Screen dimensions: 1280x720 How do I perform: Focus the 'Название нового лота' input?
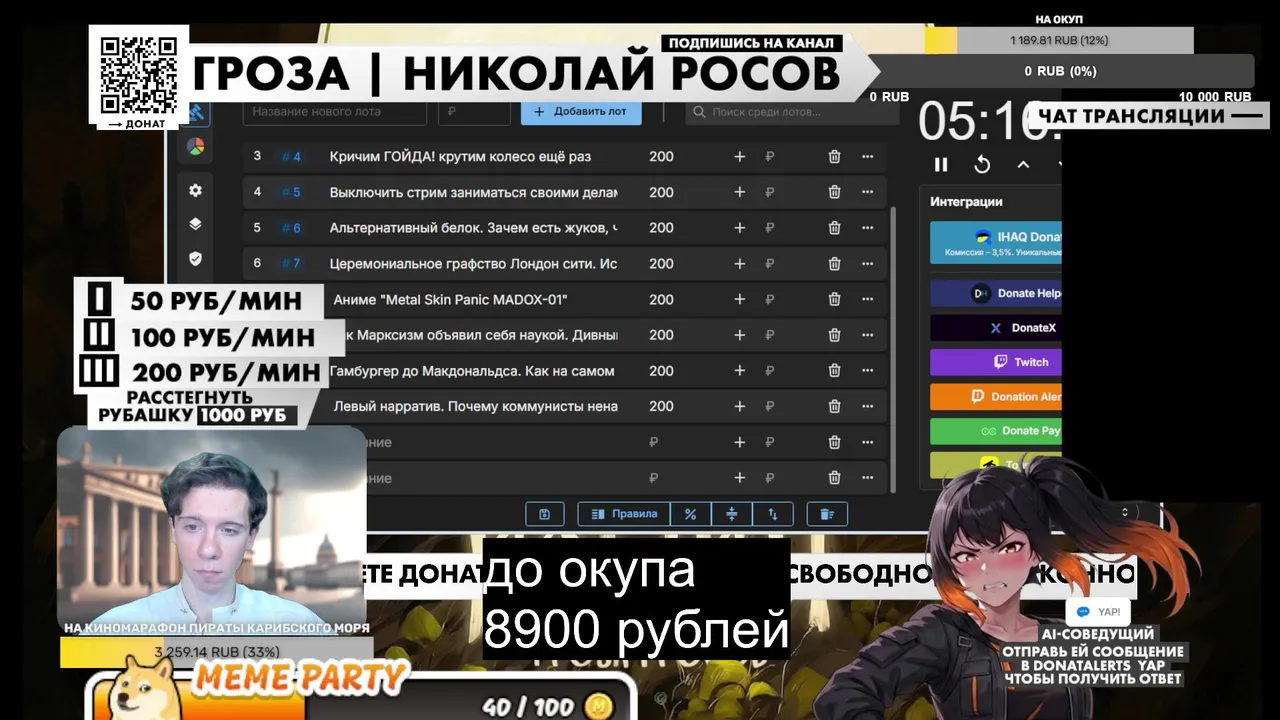pyautogui.click(x=335, y=112)
